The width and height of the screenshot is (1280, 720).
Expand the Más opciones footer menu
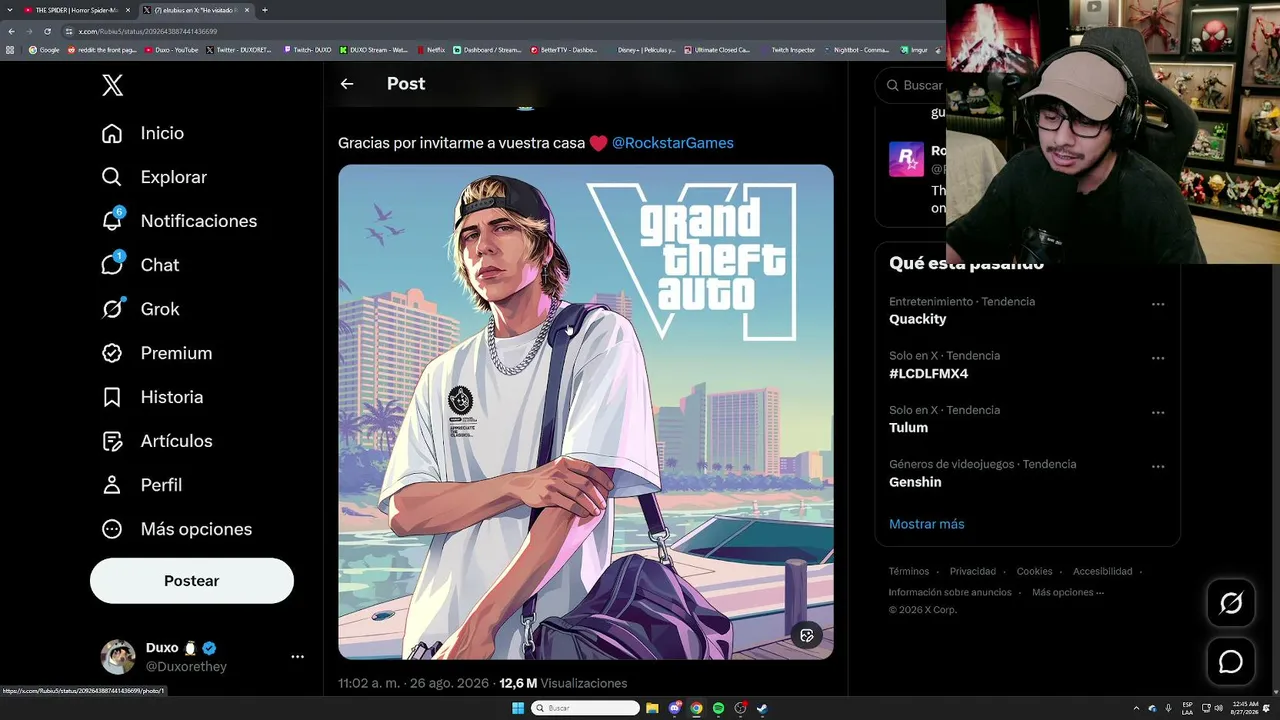point(1068,593)
